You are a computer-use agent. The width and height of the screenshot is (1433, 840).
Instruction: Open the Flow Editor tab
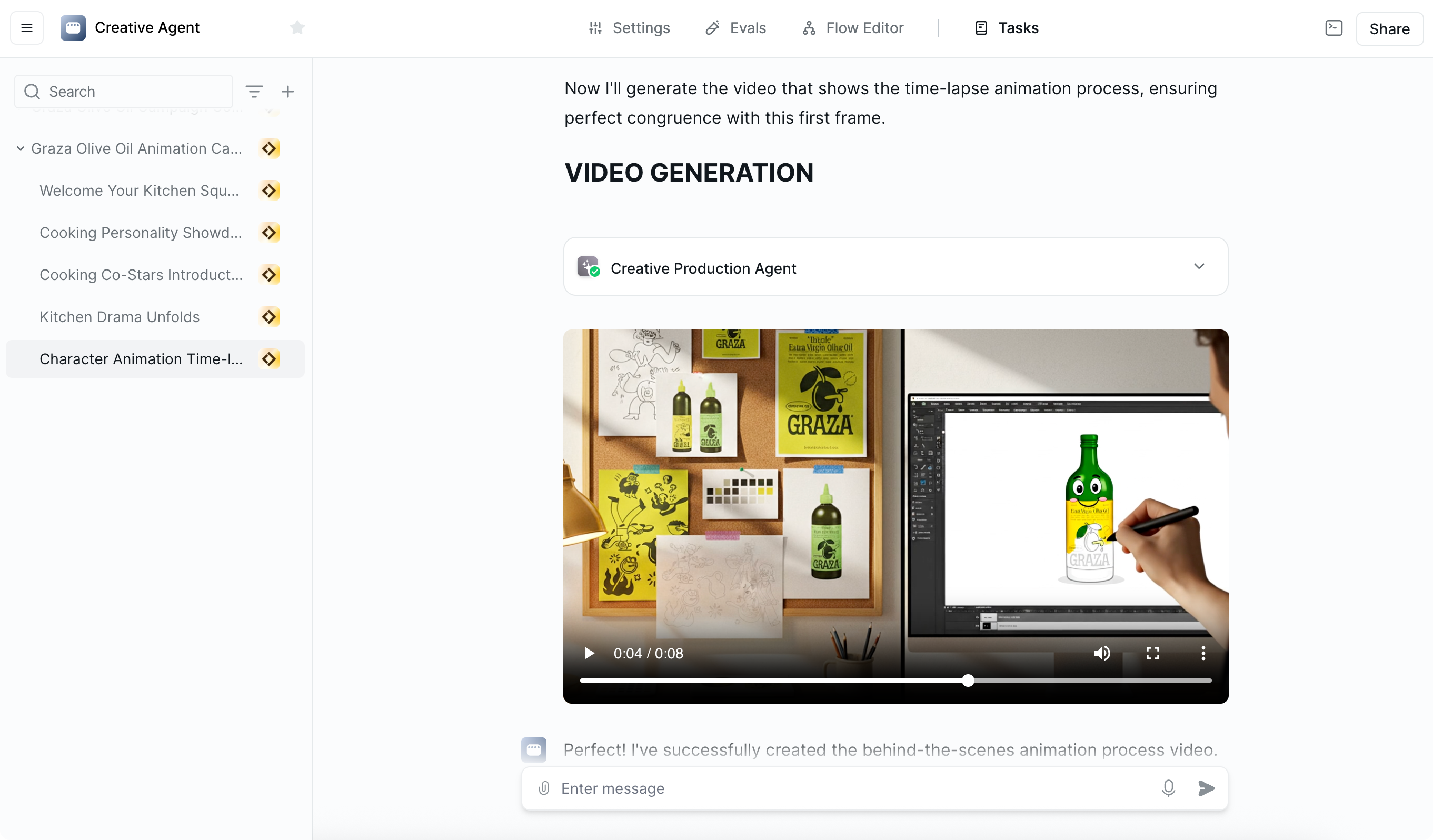852,28
